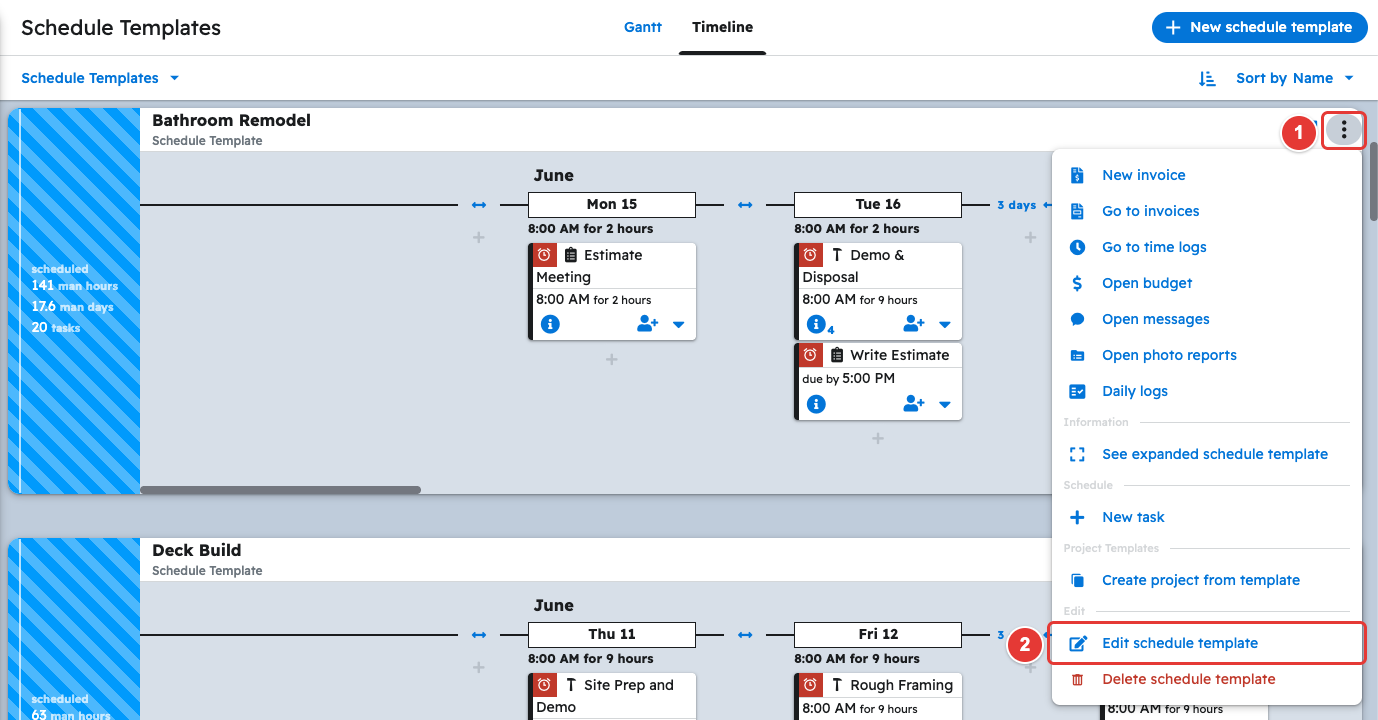Viewport: 1378px width, 720px height.
Task: Select the Timeline tab
Action: [723, 27]
